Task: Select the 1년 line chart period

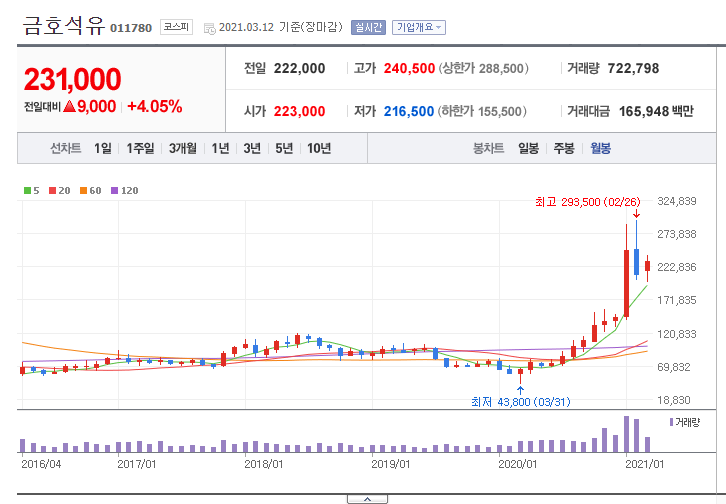Action: 220,149
